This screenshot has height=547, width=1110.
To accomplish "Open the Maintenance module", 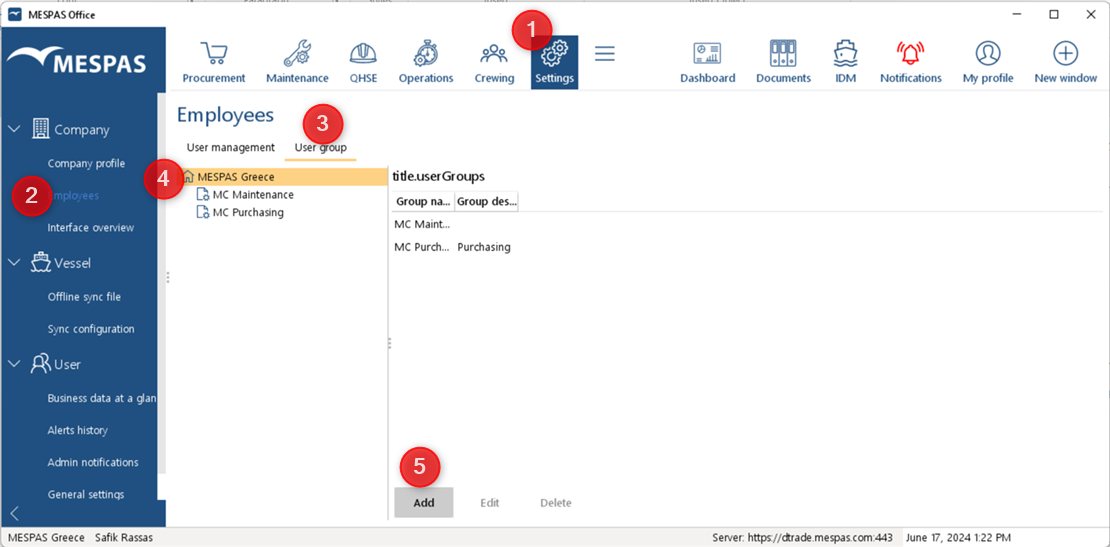I will (297, 62).
